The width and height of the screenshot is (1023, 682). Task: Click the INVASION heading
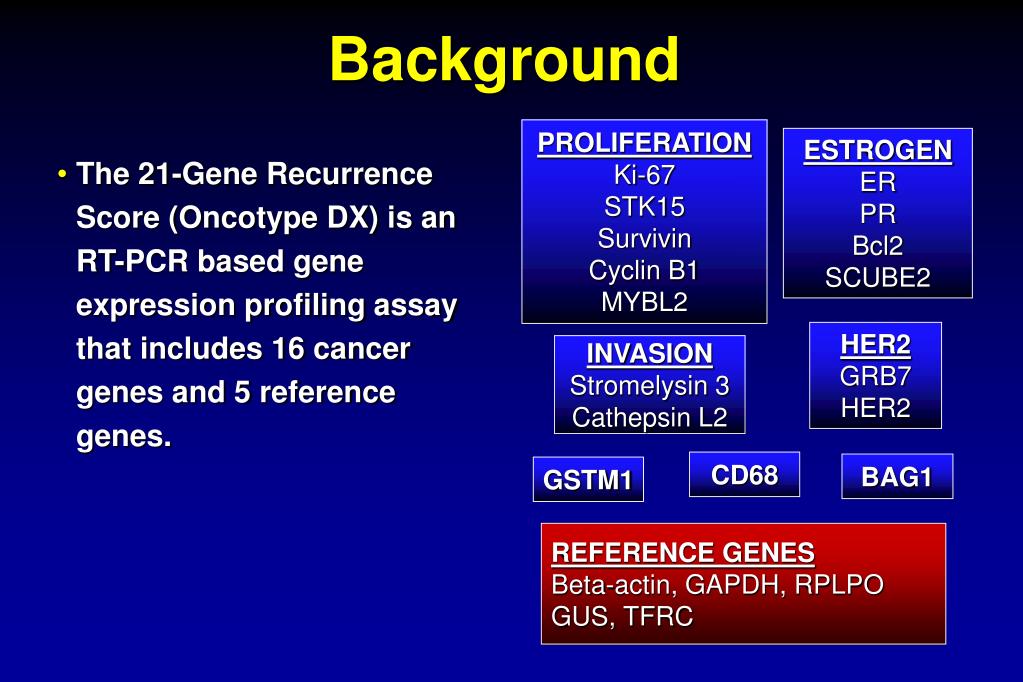(650, 354)
